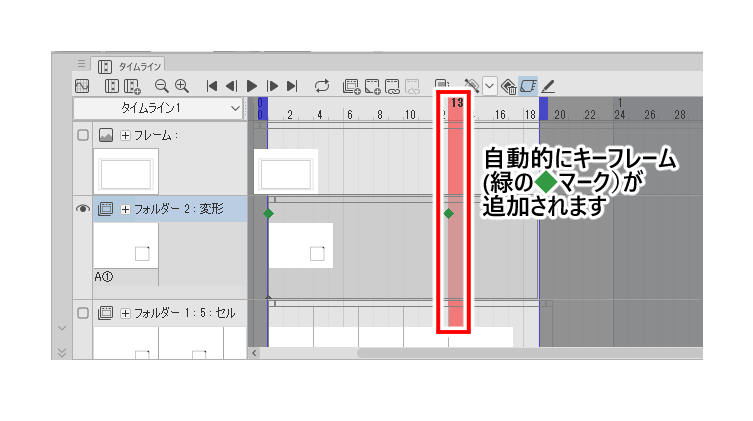Click the horizontal scrollbar left arrow
The width and height of the screenshot is (753, 421).
pyautogui.click(x=254, y=352)
